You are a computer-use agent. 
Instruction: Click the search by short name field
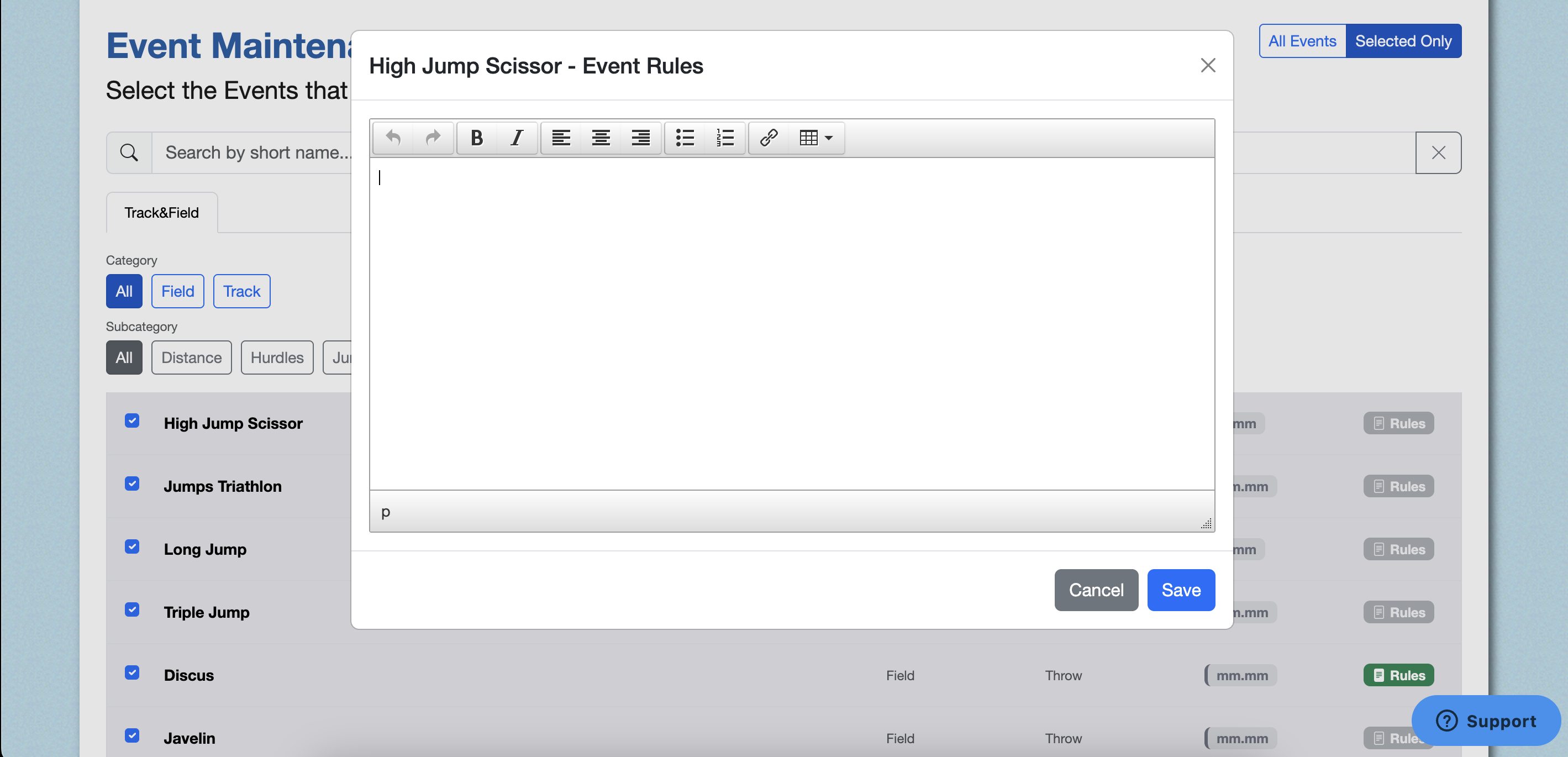tap(251, 153)
